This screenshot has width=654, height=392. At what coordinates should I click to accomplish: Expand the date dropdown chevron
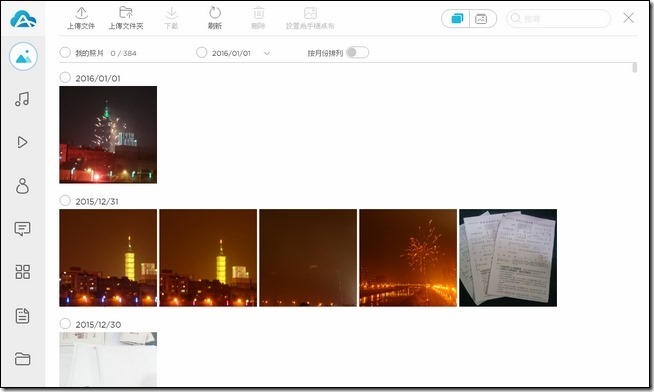[267, 53]
